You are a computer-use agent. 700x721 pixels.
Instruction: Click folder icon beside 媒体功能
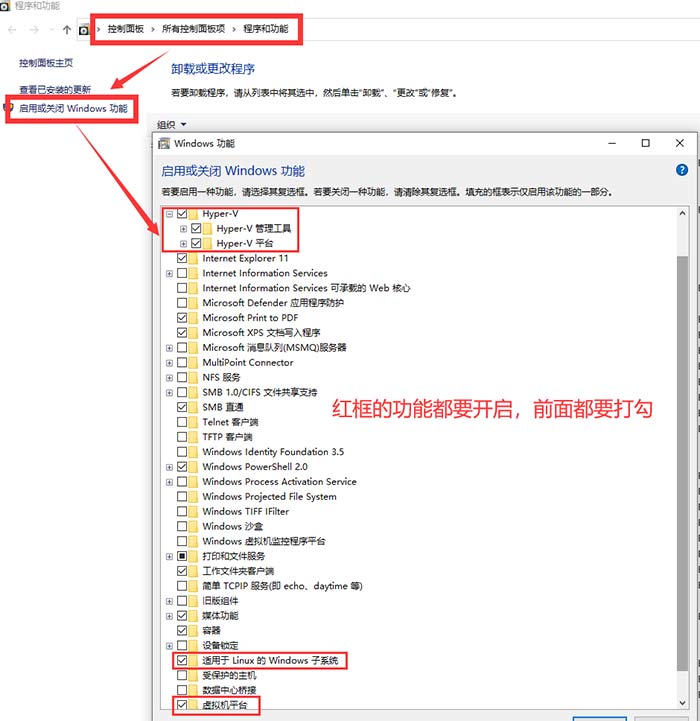193,616
